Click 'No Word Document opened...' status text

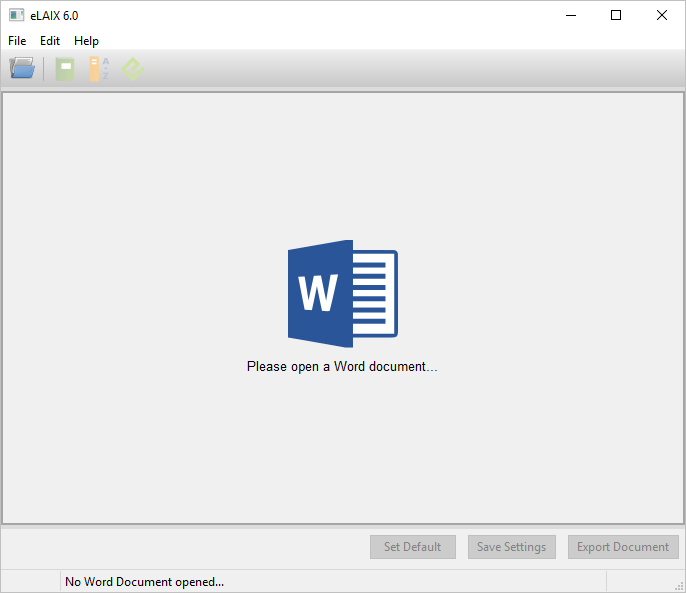click(144, 581)
